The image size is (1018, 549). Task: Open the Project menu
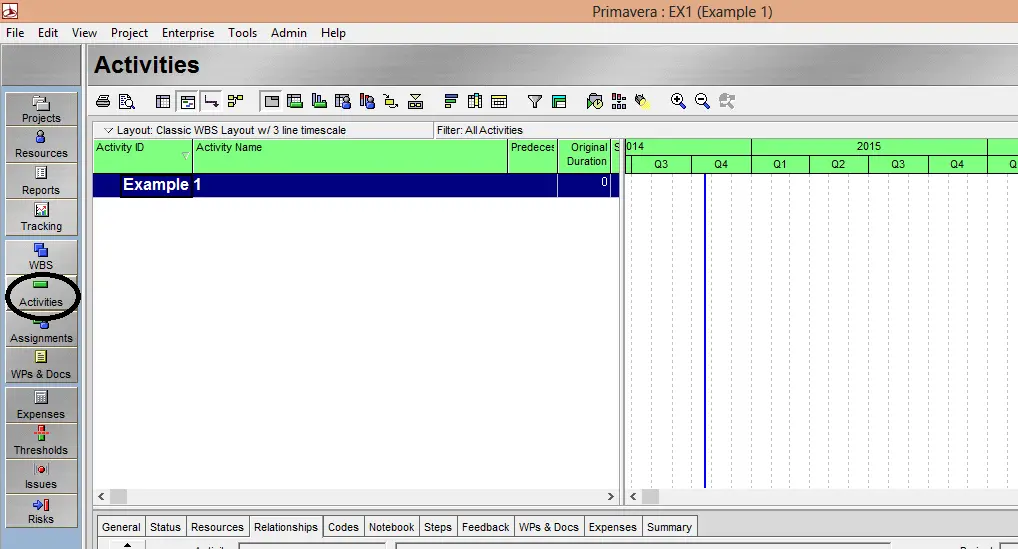pos(129,33)
